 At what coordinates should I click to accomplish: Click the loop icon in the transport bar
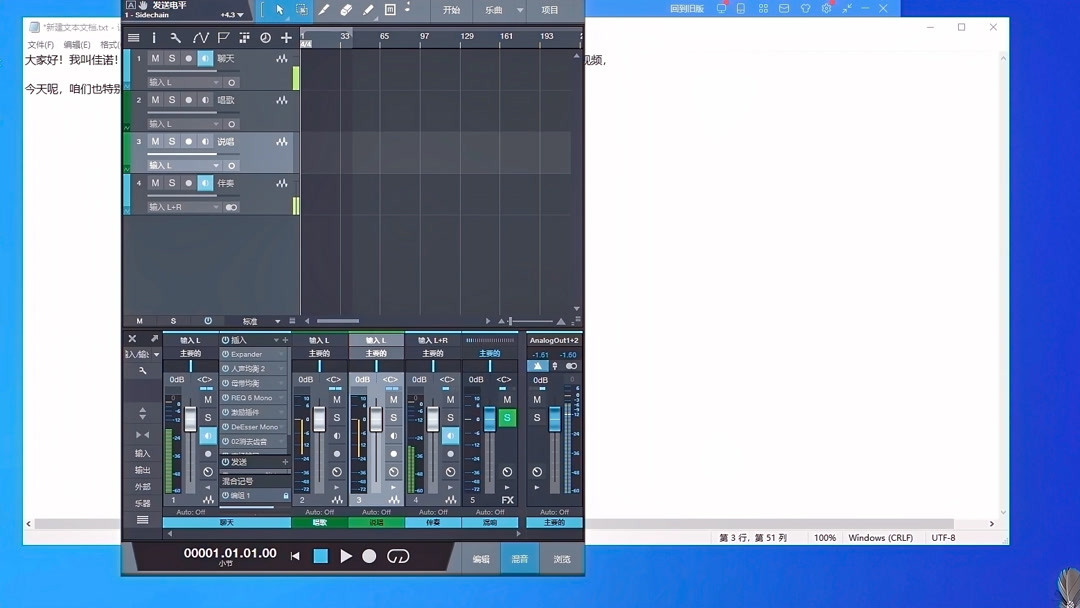pos(398,557)
